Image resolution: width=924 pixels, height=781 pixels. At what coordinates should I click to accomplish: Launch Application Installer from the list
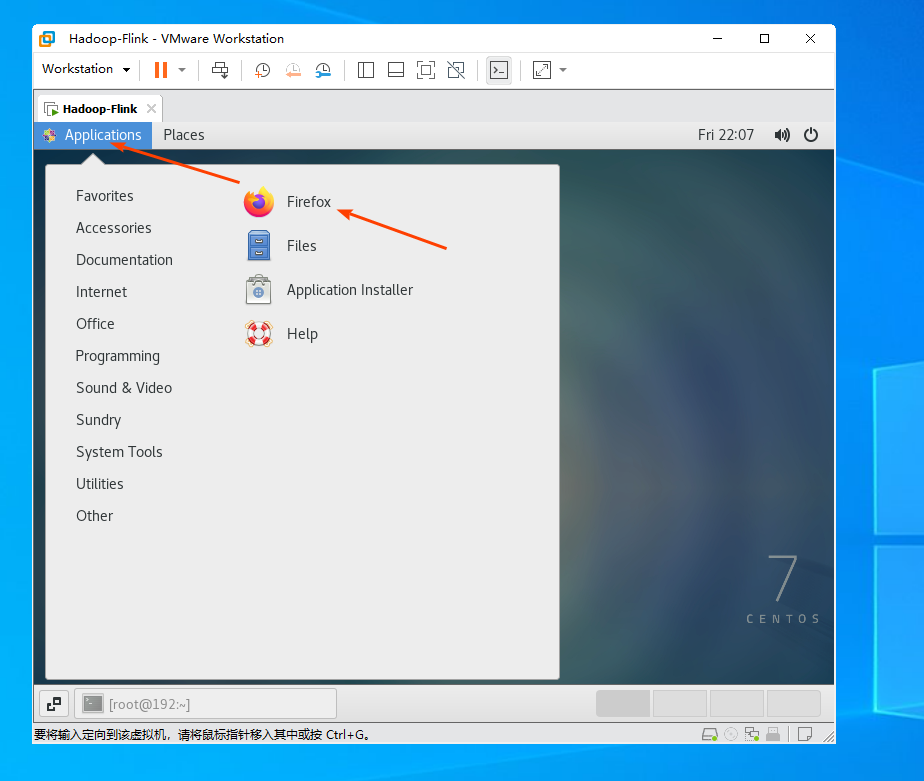click(x=349, y=290)
